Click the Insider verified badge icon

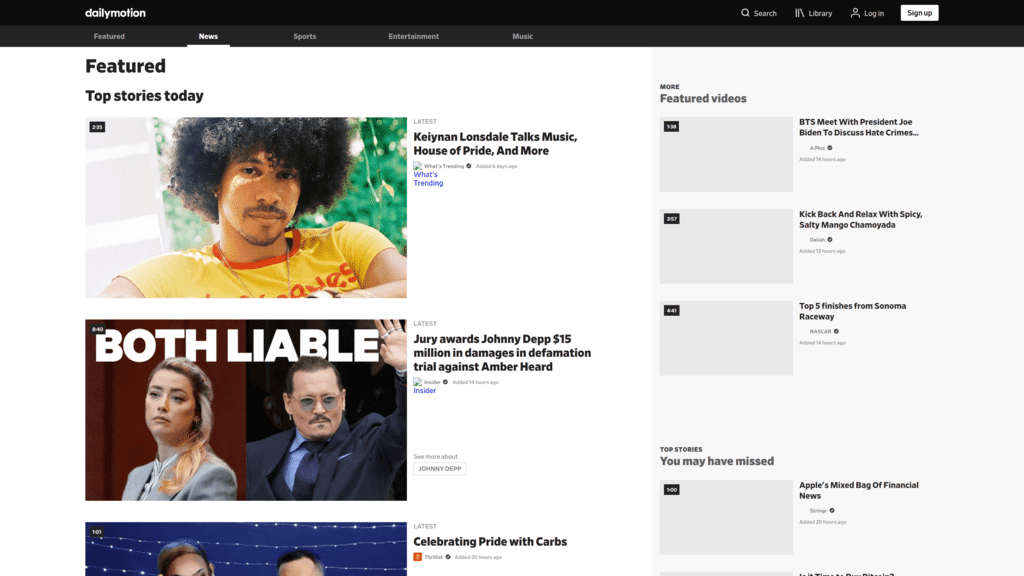tap(445, 382)
